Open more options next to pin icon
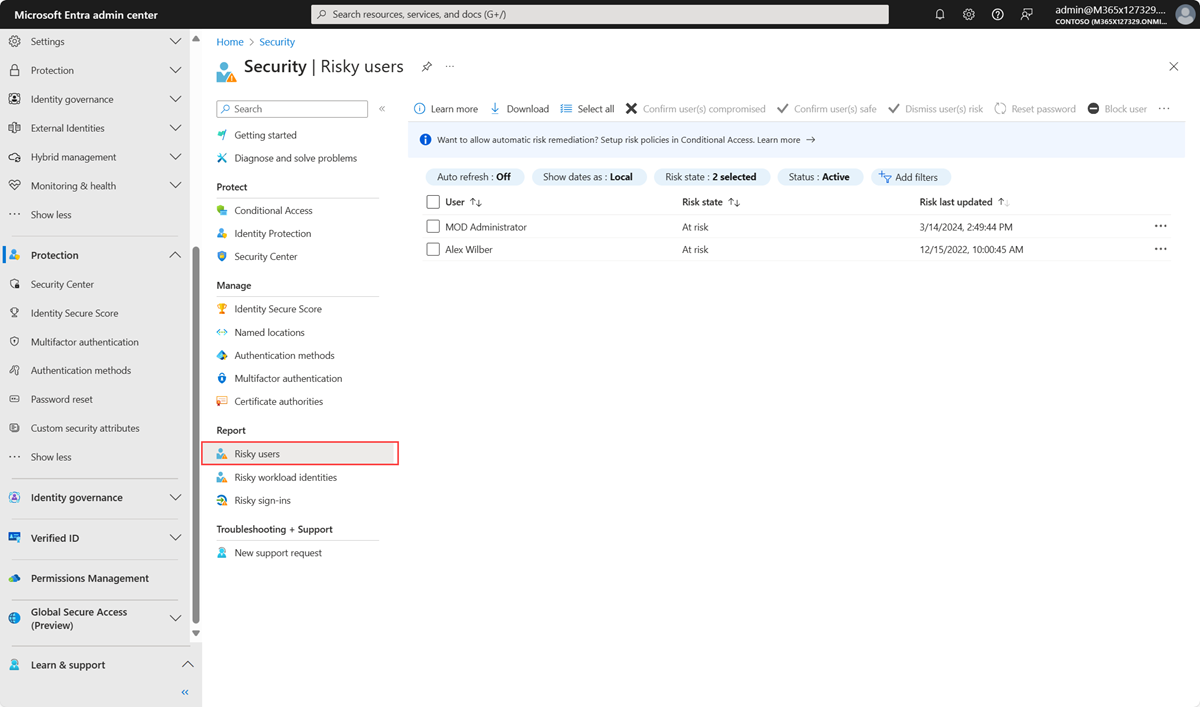Image resolution: width=1200 pixels, height=707 pixels. (450, 66)
